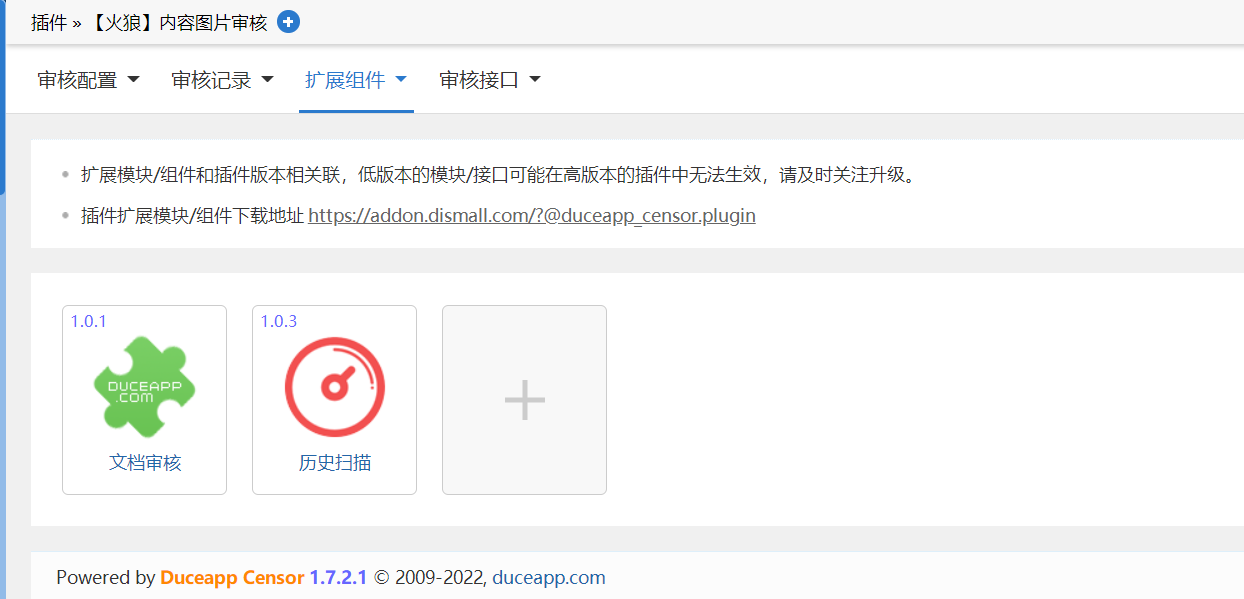Click the version label 1.0.1 on 文档审核
1244x599 pixels.
pos(86,320)
